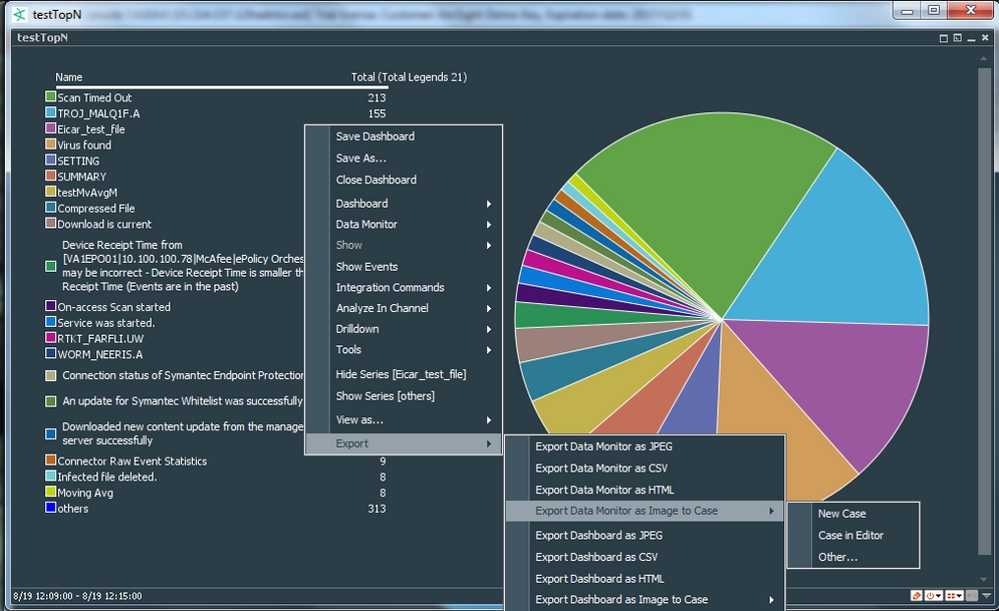Screen dimensions: 999x611
Task: Click the ArcSight app icon in title bar
Action: (20, 14)
